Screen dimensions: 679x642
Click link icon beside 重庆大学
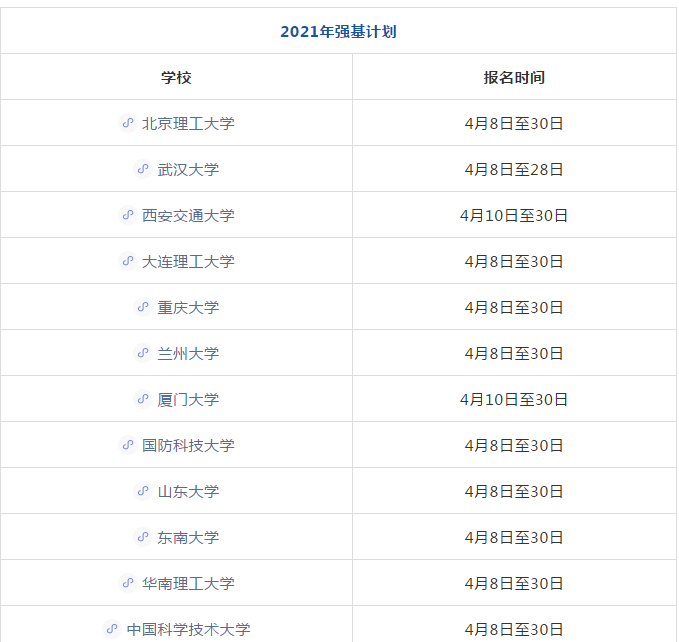click(143, 307)
